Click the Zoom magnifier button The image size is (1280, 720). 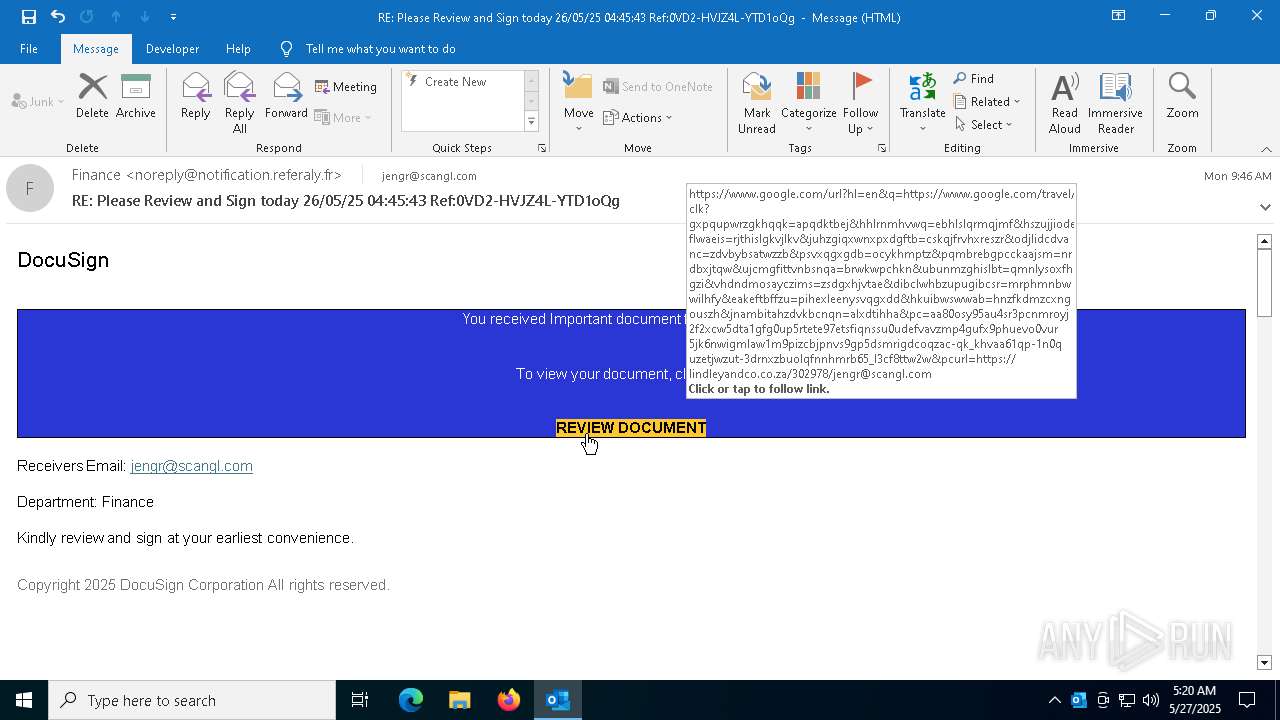point(1182,96)
